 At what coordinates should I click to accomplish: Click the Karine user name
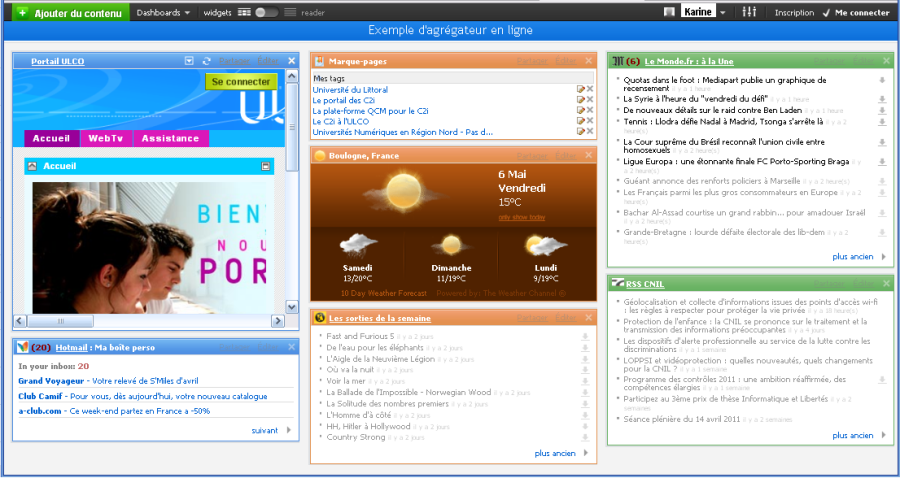(x=697, y=12)
